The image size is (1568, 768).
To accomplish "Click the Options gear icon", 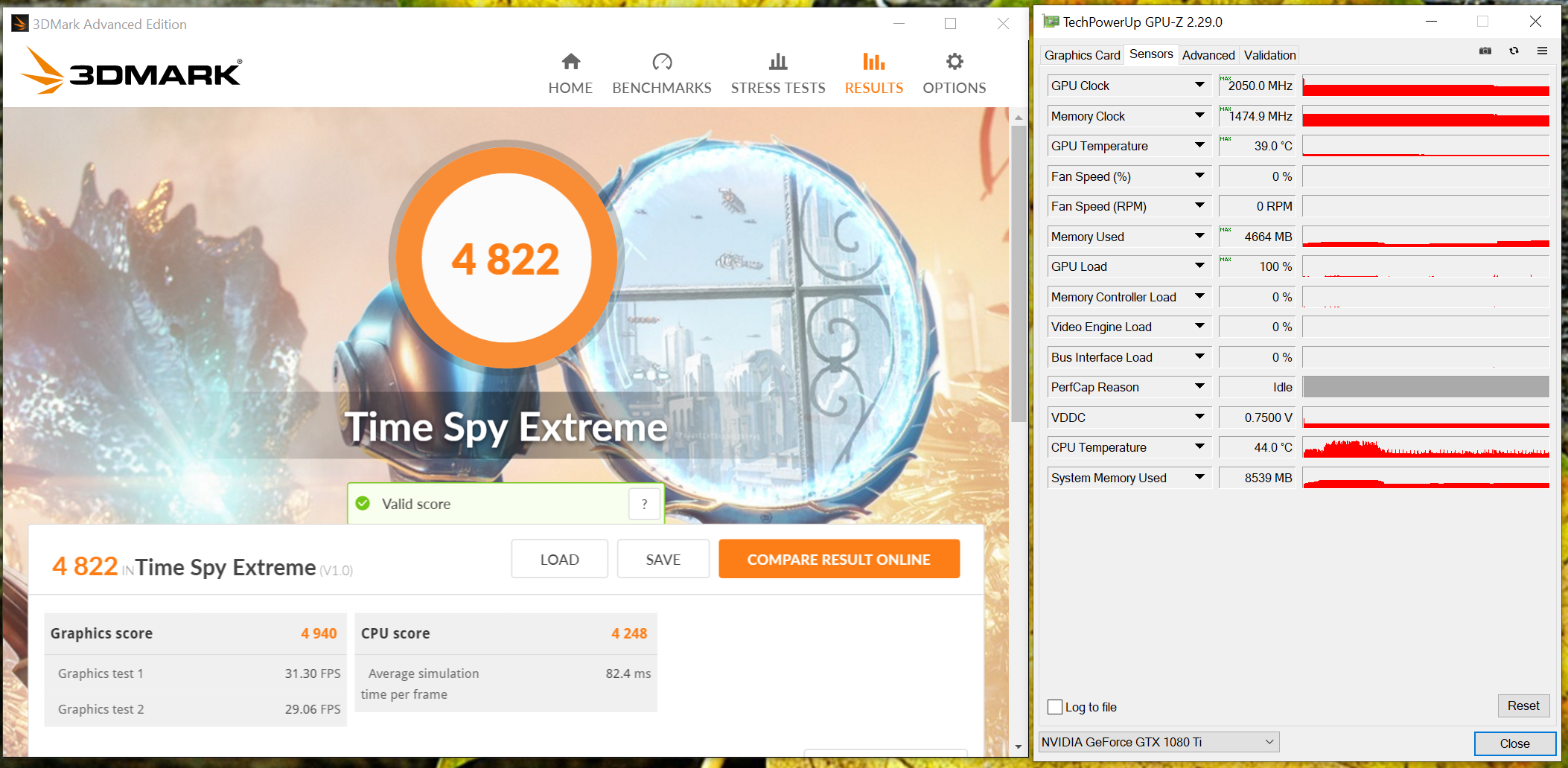I will pos(954,61).
